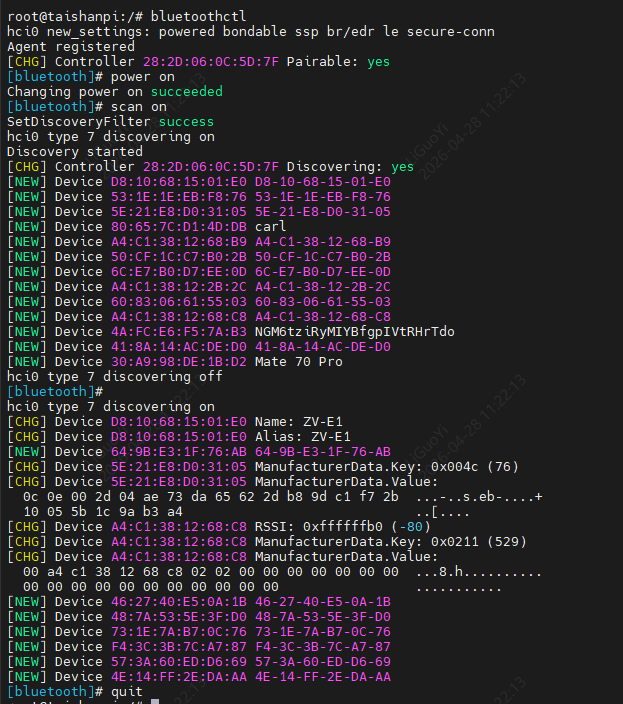Click the device name "carl"
The height and width of the screenshot is (704, 623).
click(270, 227)
